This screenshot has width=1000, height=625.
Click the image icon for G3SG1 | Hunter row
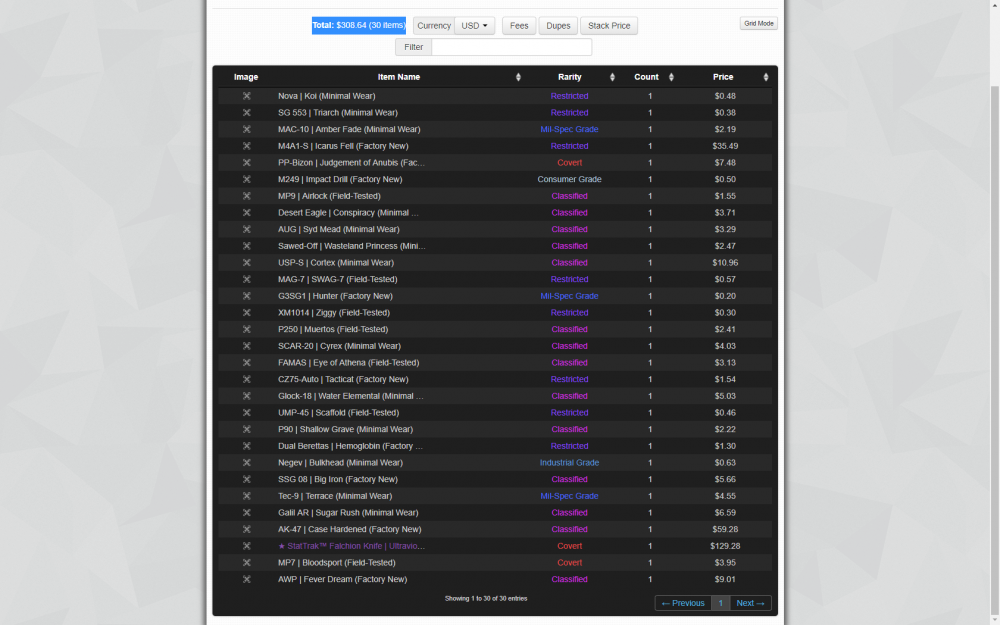click(246, 296)
